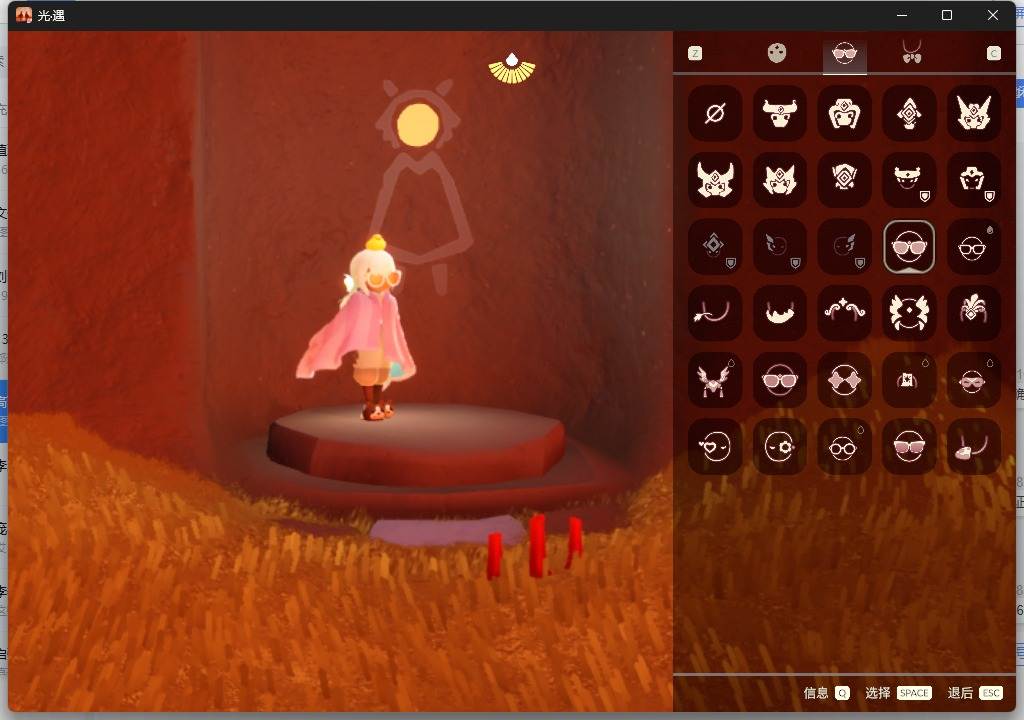
Task: Choose the hat-topped mask with shield badge
Action: [x=974, y=180]
